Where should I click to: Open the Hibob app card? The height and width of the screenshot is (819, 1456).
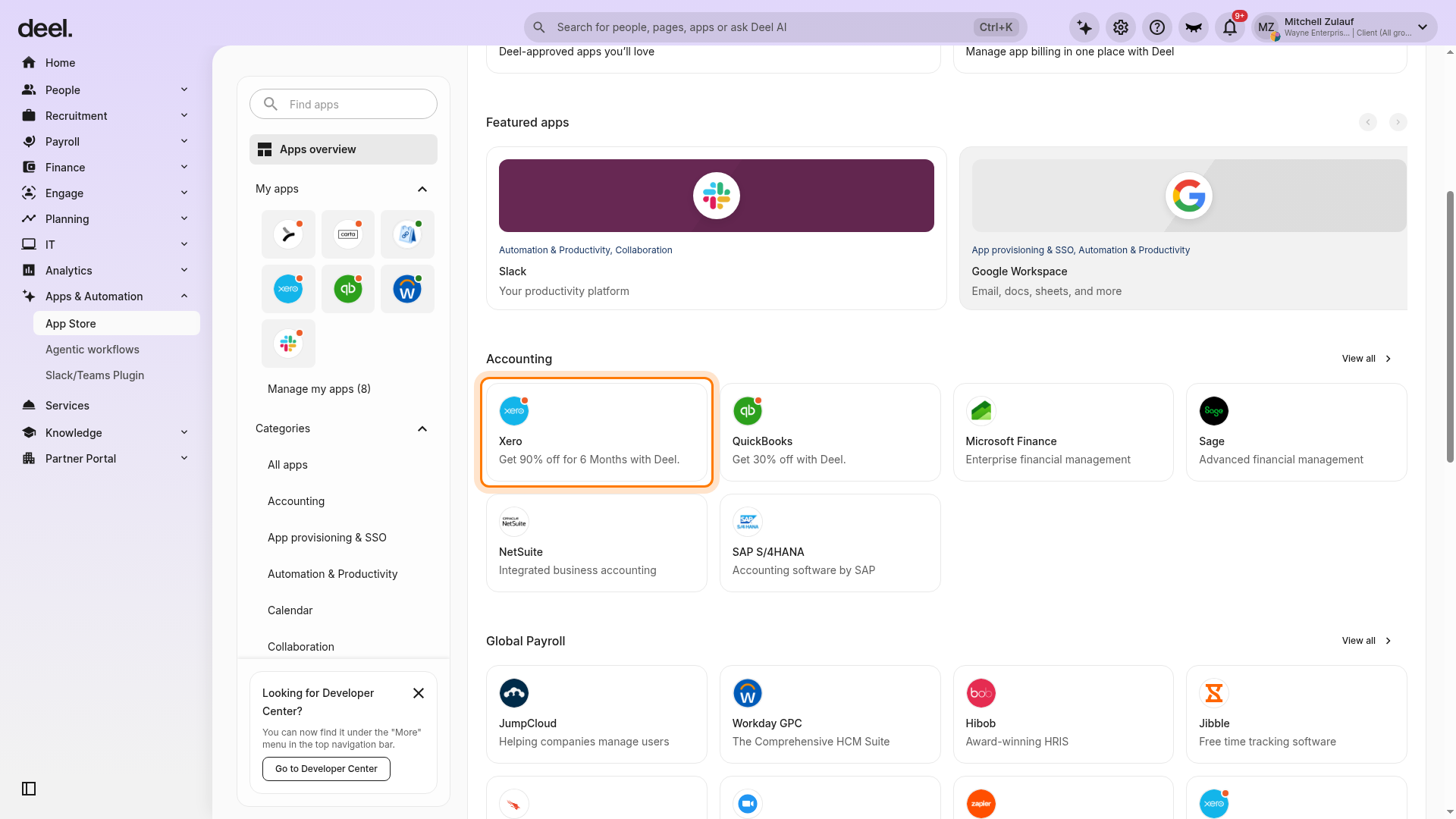tap(1063, 714)
